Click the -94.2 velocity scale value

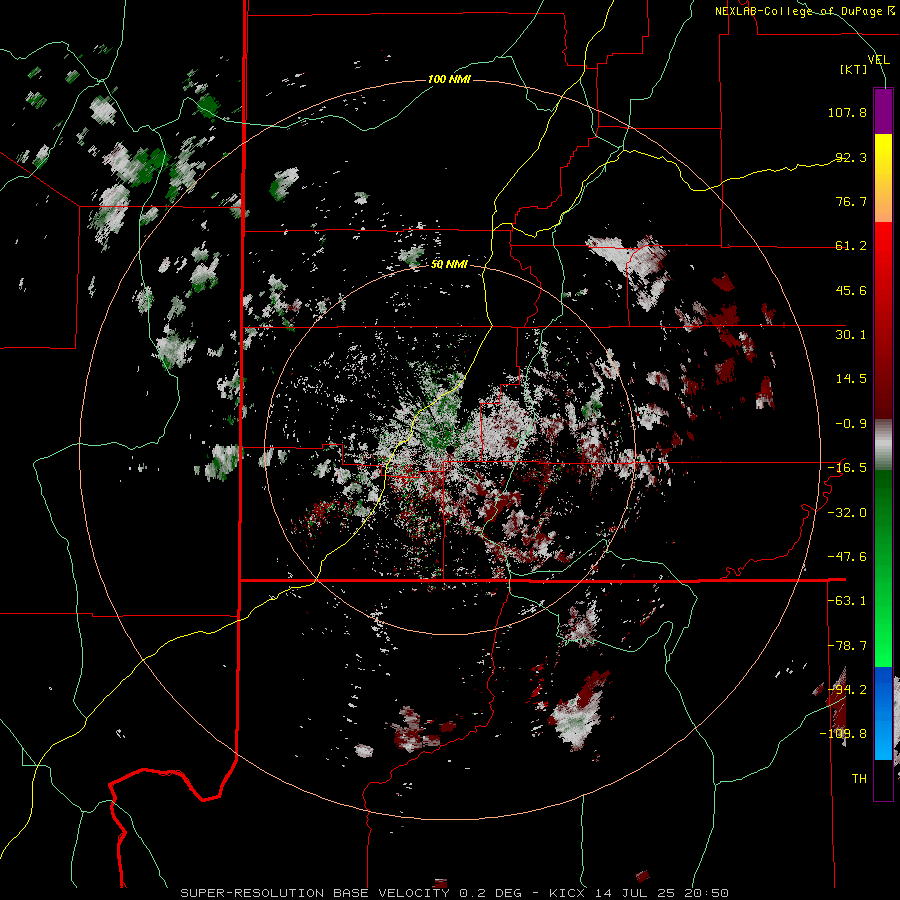click(847, 689)
